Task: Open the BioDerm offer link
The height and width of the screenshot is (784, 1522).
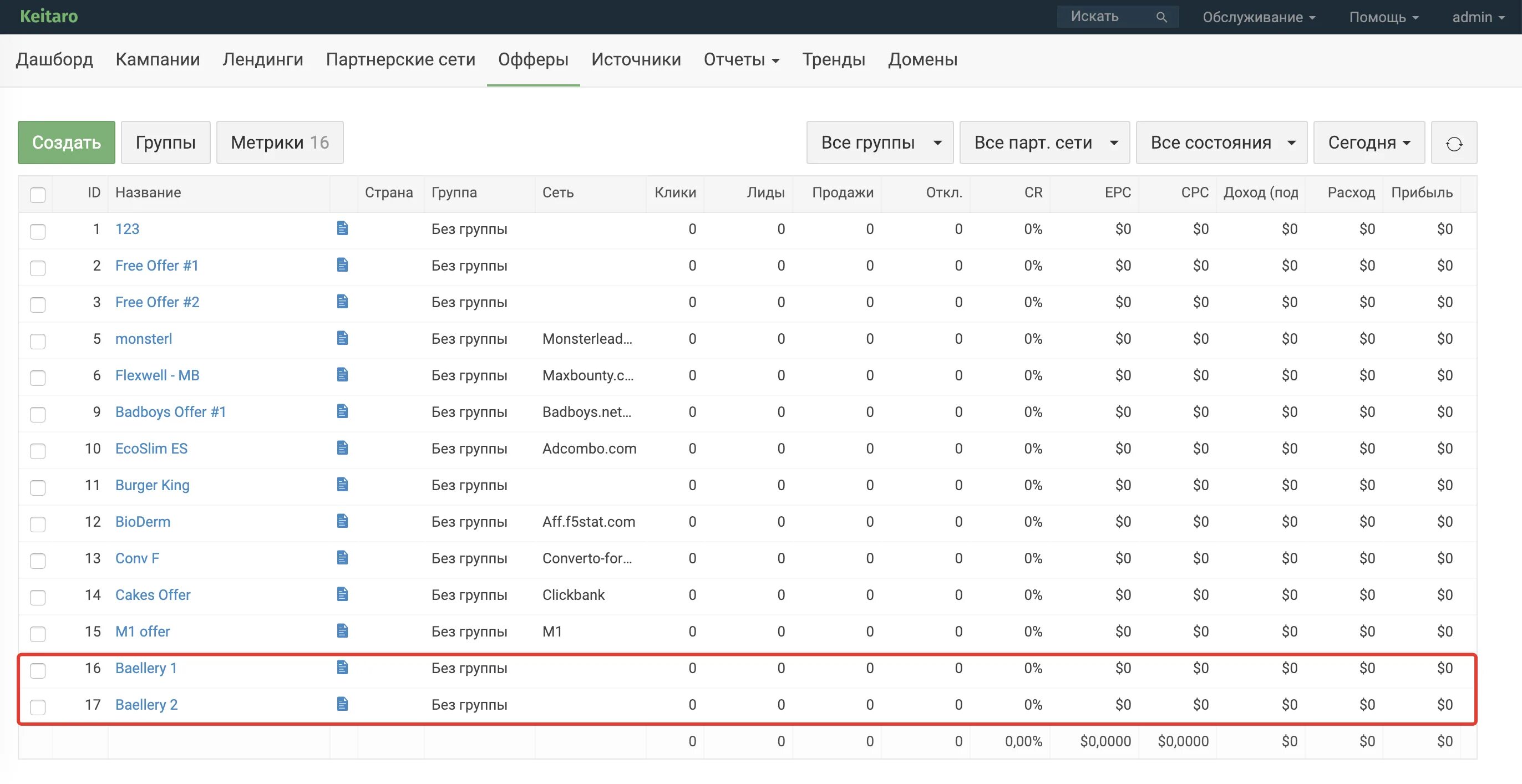Action: tap(143, 522)
